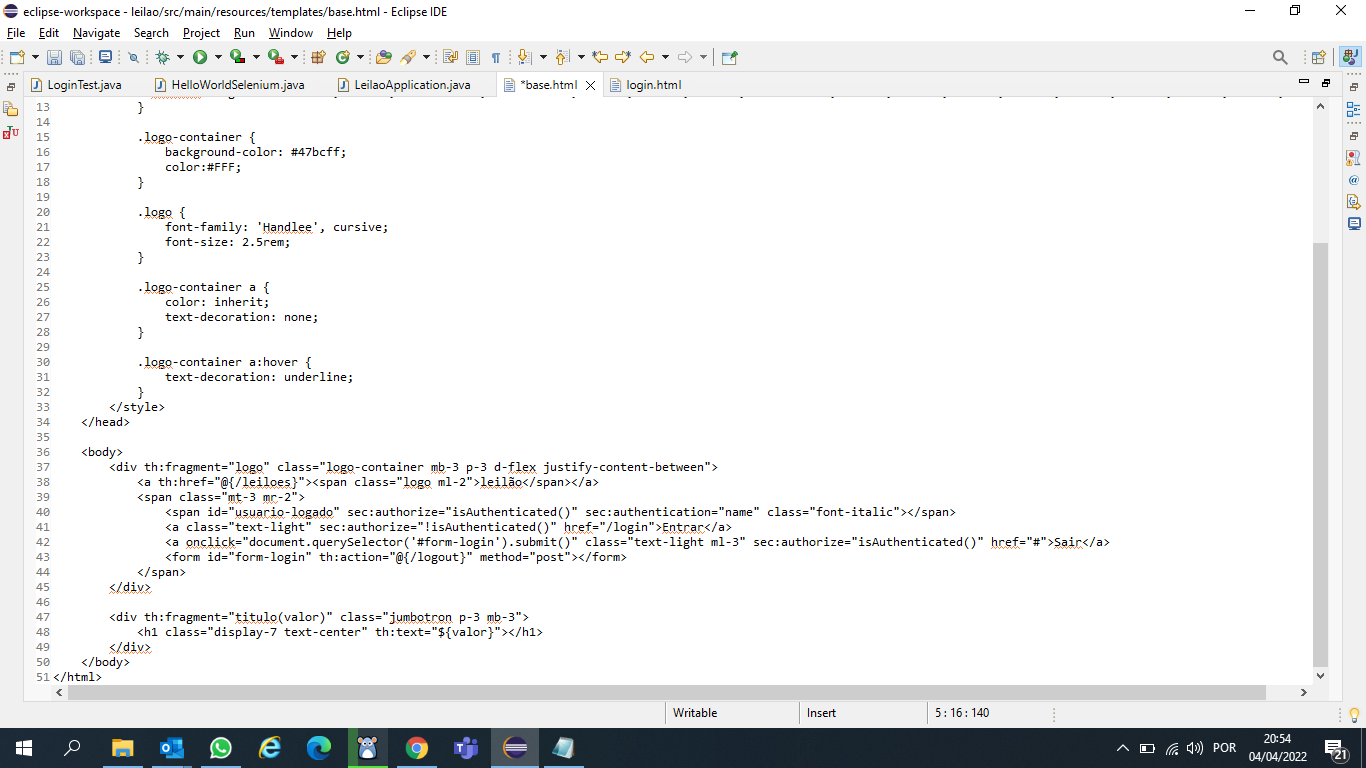This screenshot has height=768, width=1366.
Task: Toggle Skip All Breakpoints icon
Action: tap(133, 57)
